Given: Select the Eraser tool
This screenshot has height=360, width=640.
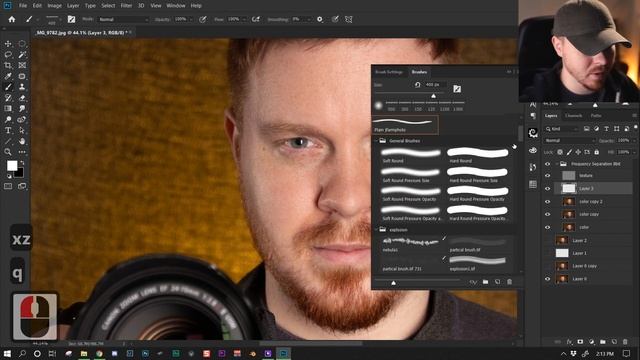Looking at the screenshot, I should pos(22,98).
